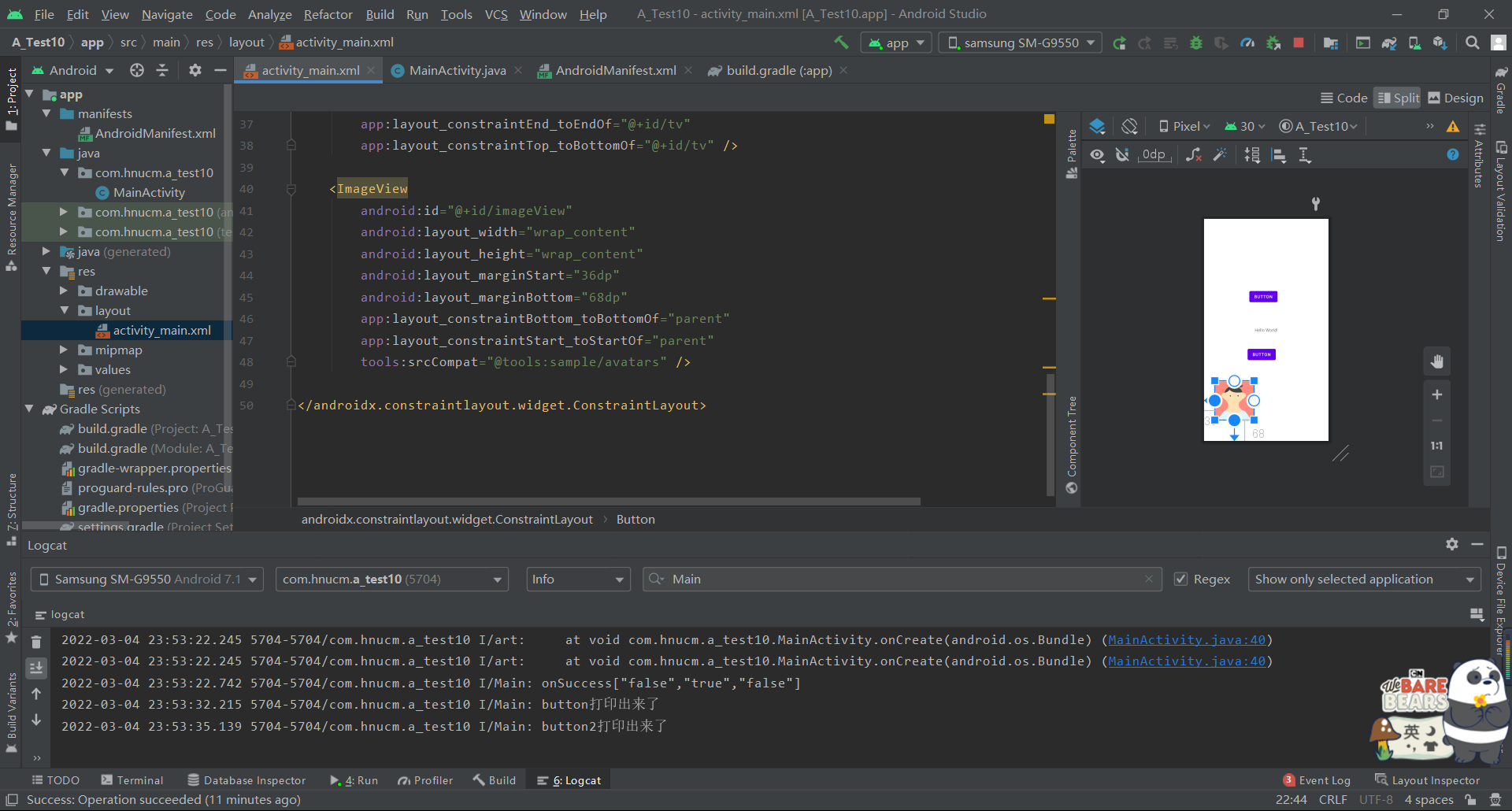The width and height of the screenshot is (1512, 811).
Task: Stop the running app with red square
Action: tap(1299, 43)
